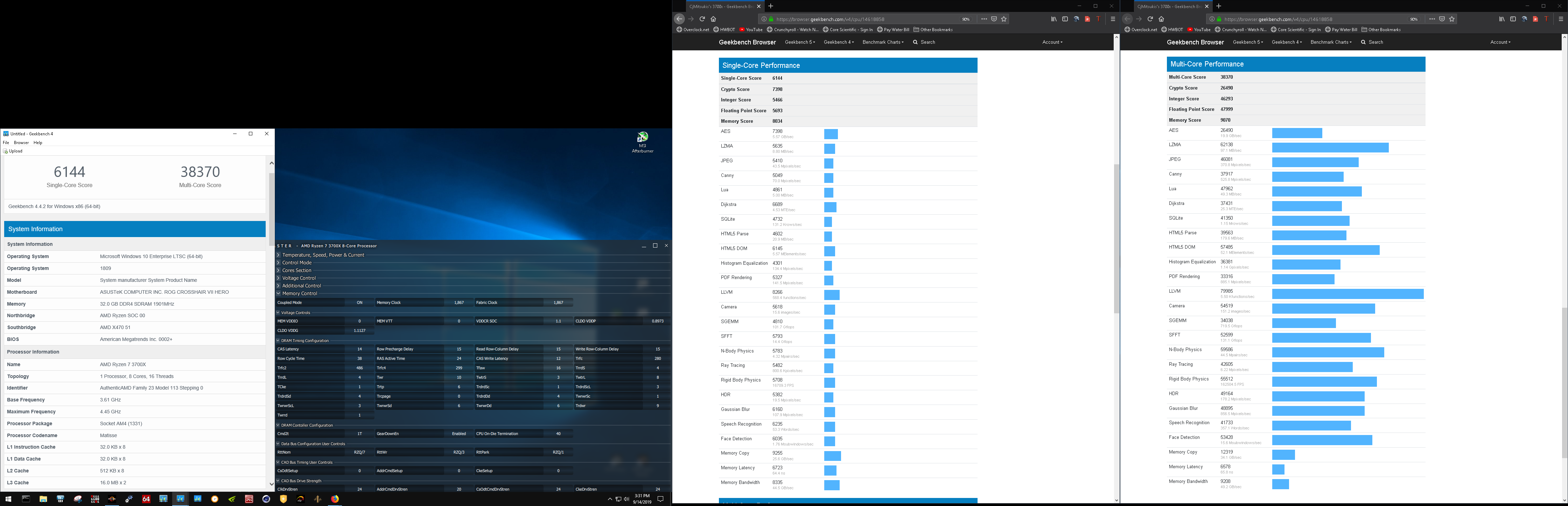
Task: Open hamburger menu in right Firefox window
Action: click(1561, 19)
